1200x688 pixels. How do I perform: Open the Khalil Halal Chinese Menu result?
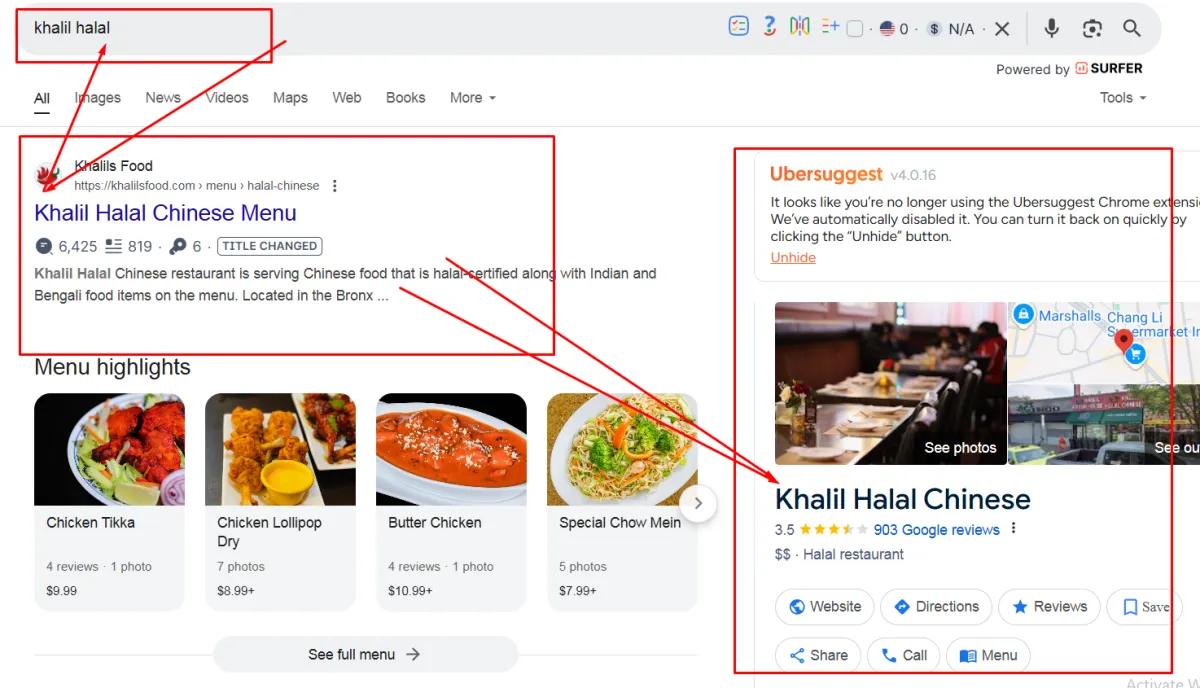(166, 213)
